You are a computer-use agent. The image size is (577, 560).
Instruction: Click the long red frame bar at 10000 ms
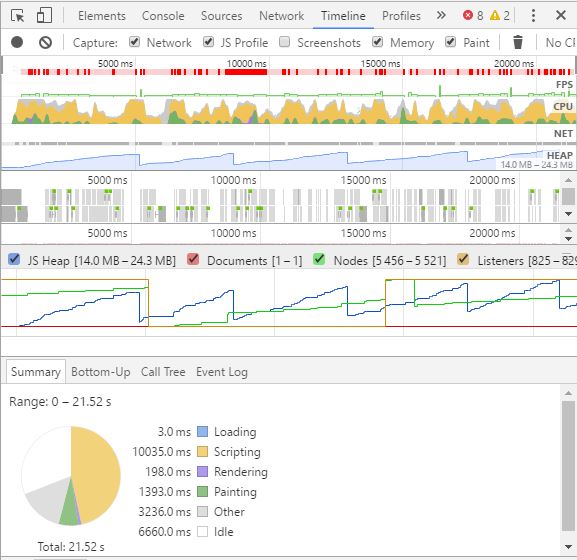click(x=246, y=72)
